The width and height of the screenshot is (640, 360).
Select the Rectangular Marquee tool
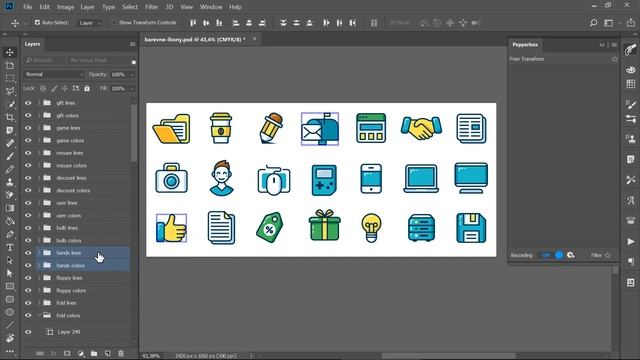click(10, 78)
